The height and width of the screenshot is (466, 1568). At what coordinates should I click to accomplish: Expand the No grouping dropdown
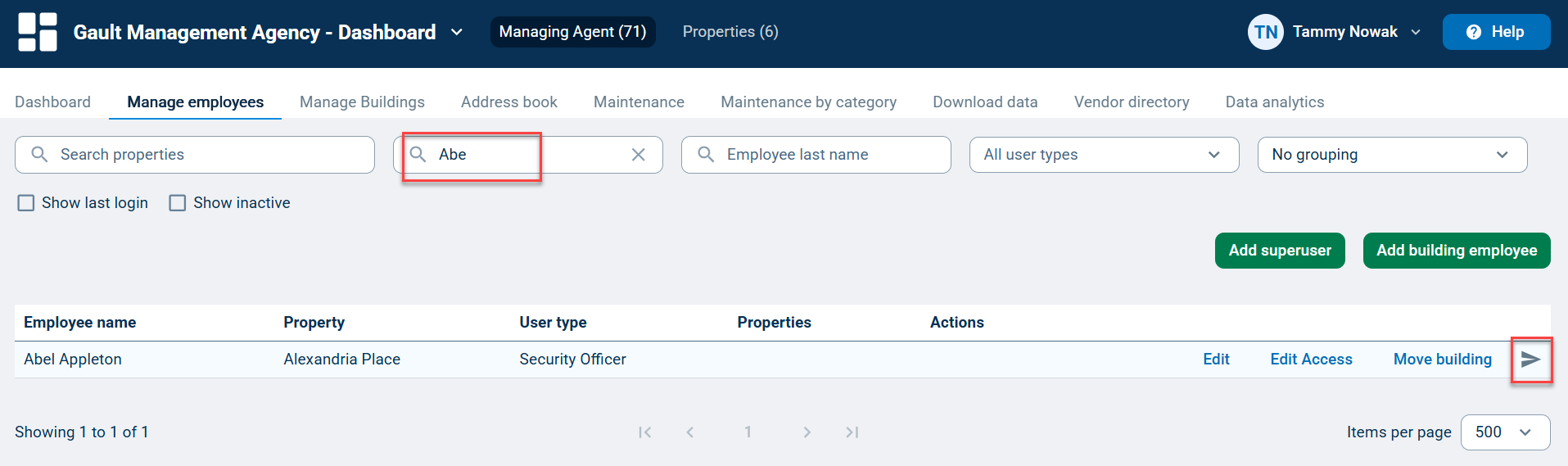click(x=1392, y=155)
